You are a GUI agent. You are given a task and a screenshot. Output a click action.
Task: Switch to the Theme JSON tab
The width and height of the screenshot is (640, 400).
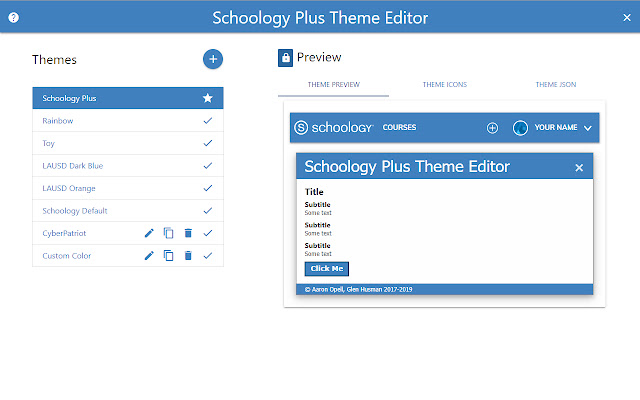(x=556, y=84)
